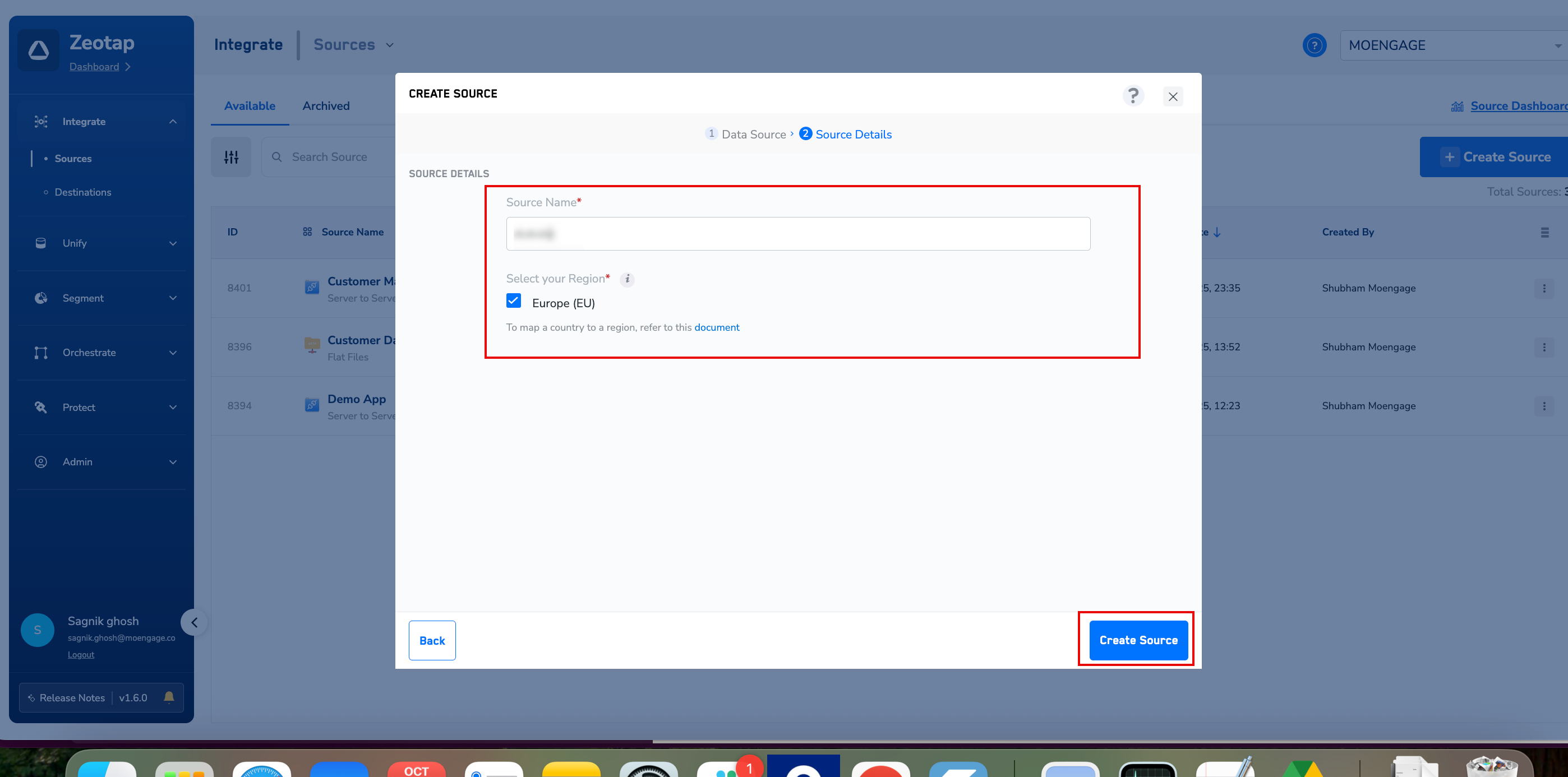This screenshot has height=777, width=1568.
Task: Open the table column settings icon
Action: [x=1544, y=233]
